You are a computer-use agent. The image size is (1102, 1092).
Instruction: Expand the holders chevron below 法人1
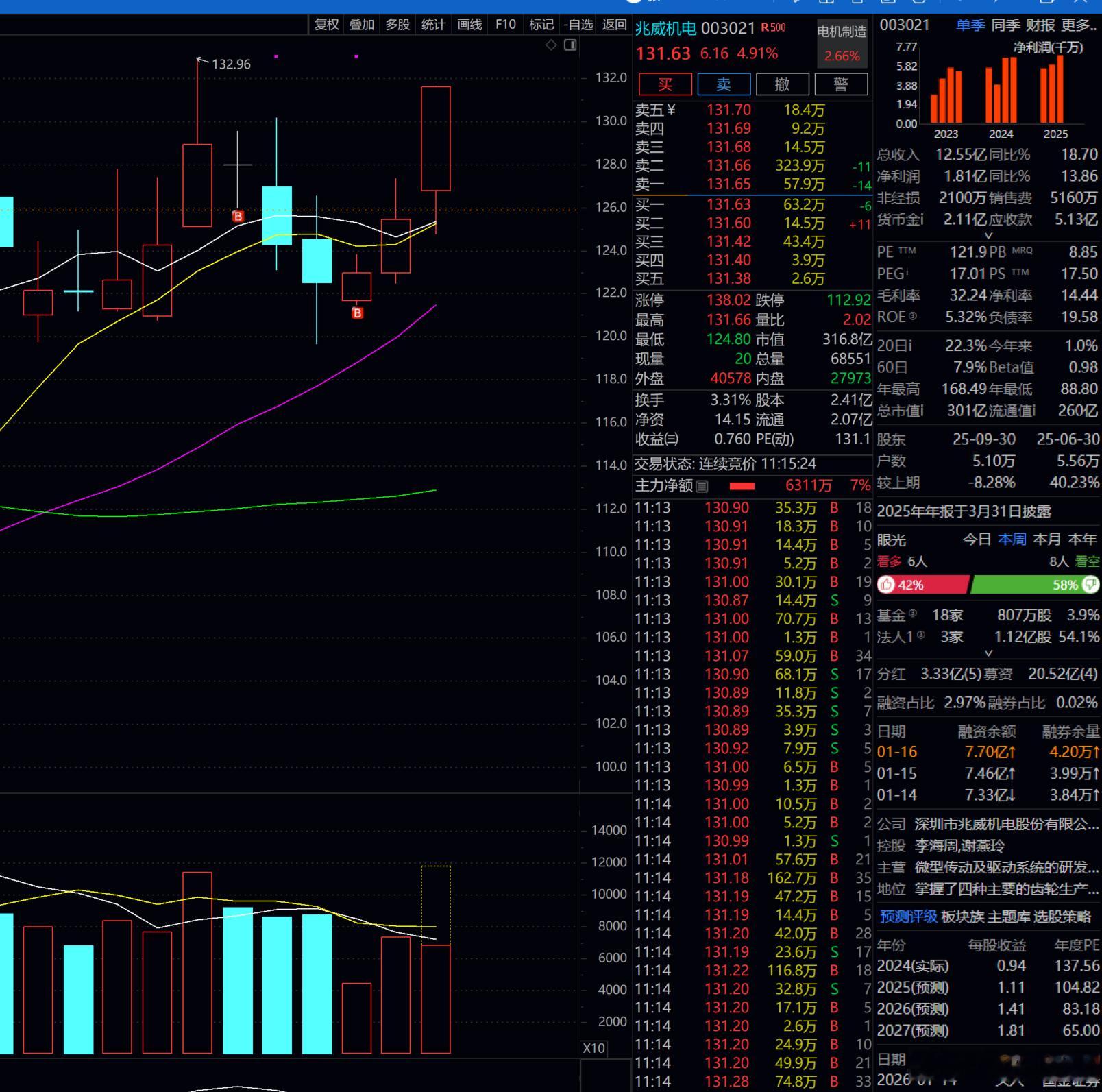point(988,653)
